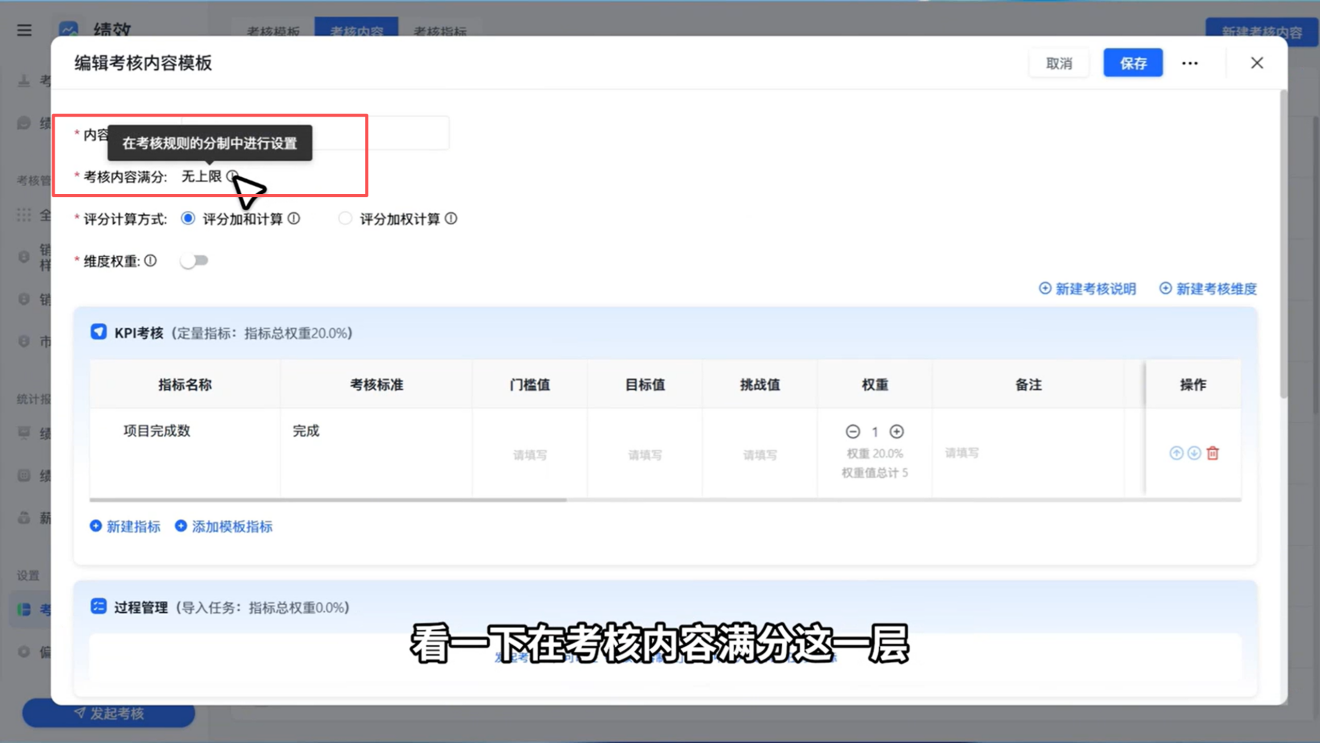1320x743 pixels.
Task: Click the 过程管理 section icon
Action: click(98, 607)
